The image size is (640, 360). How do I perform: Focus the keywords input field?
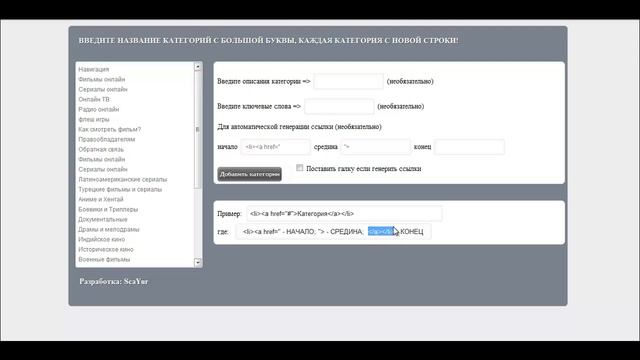pos(339,106)
